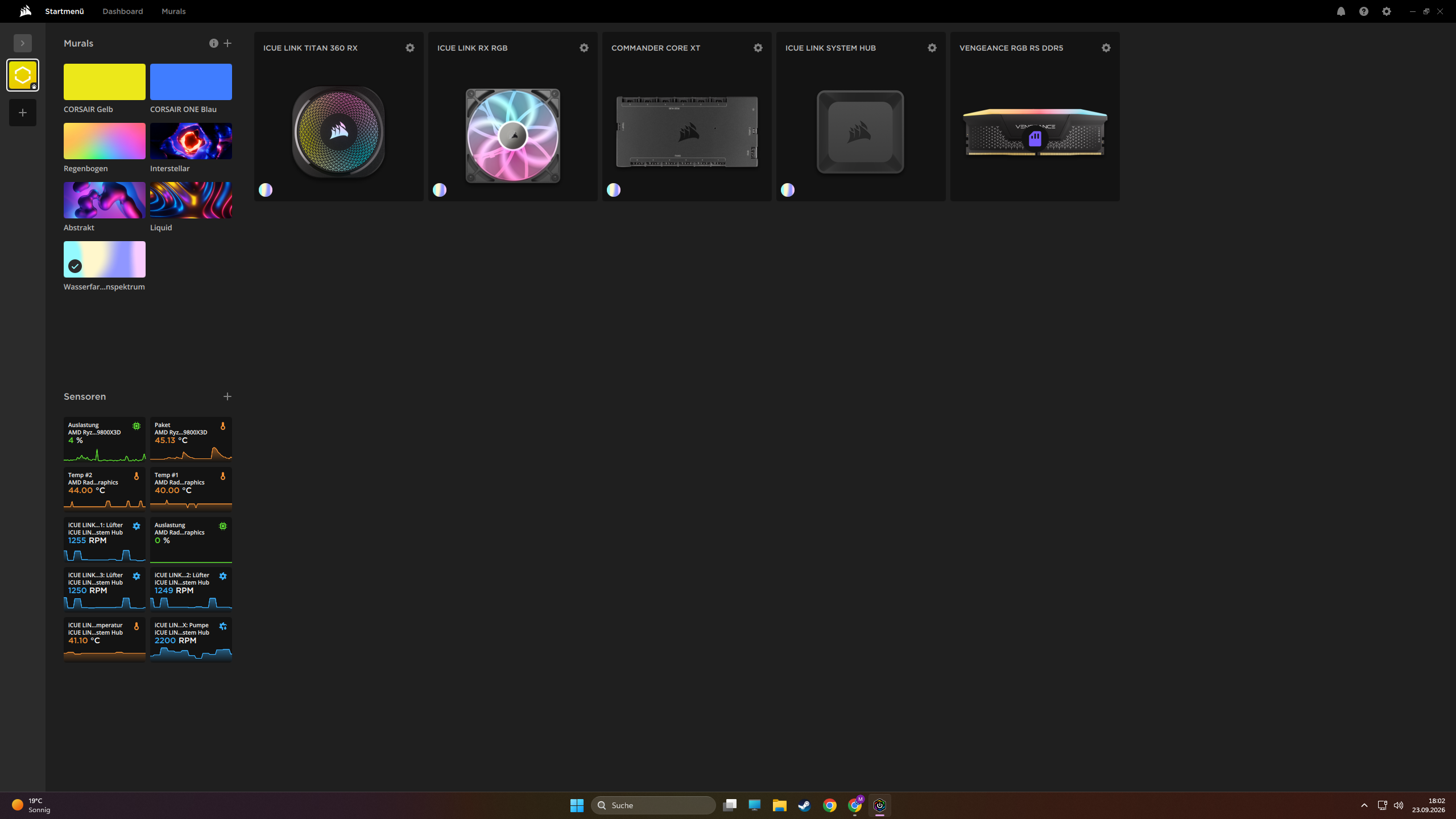Click pump icon on the Pumpe sensor tile
1456x819 pixels.
(223, 626)
